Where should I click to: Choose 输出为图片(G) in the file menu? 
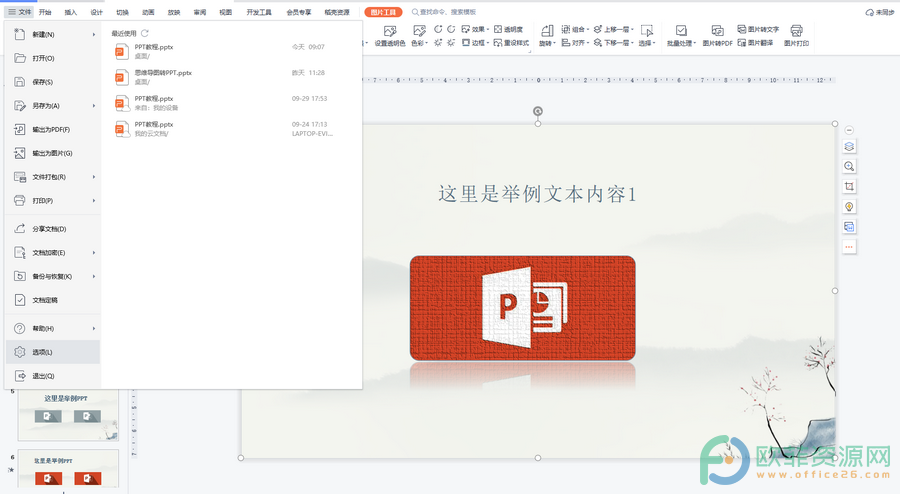(x=53, y=153)
